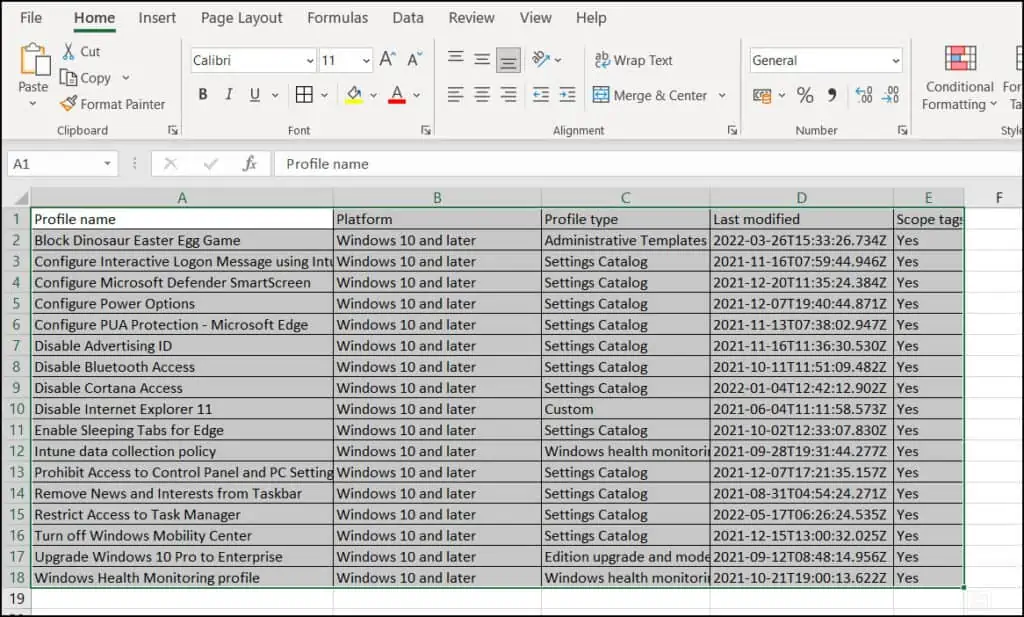1024x617 pixels.
Task: Activate the Format Painter brush
Action: [68, 104]
